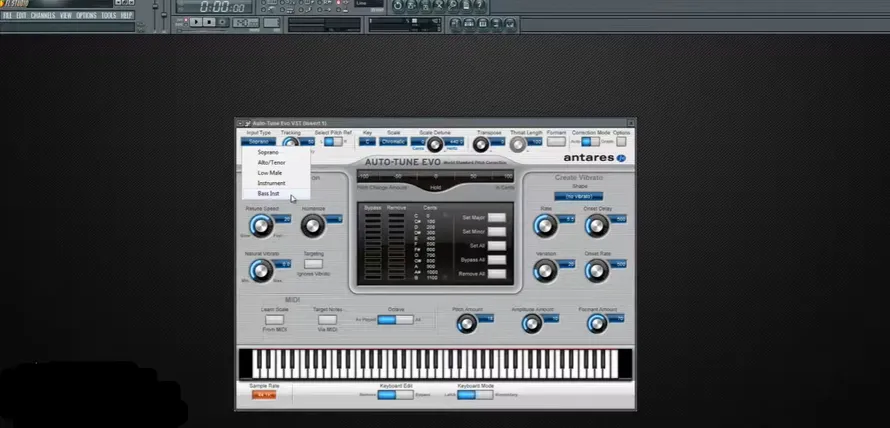The height and width of the screenshot is (428, 890).
Task: Click the Target Notes Via MIDI button
Action: coord(327,320)
